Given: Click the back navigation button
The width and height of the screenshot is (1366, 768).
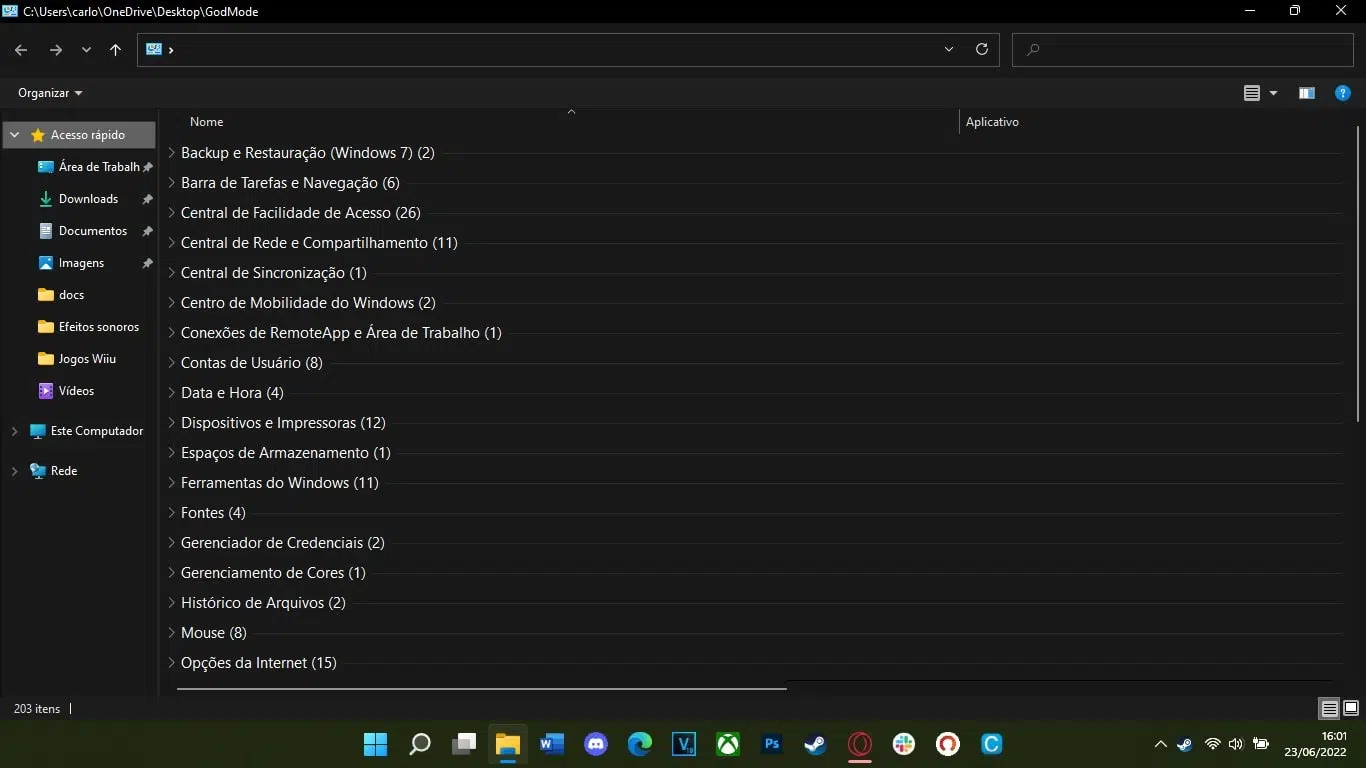Looking at the screenshot, I should [x=20, y=49].
